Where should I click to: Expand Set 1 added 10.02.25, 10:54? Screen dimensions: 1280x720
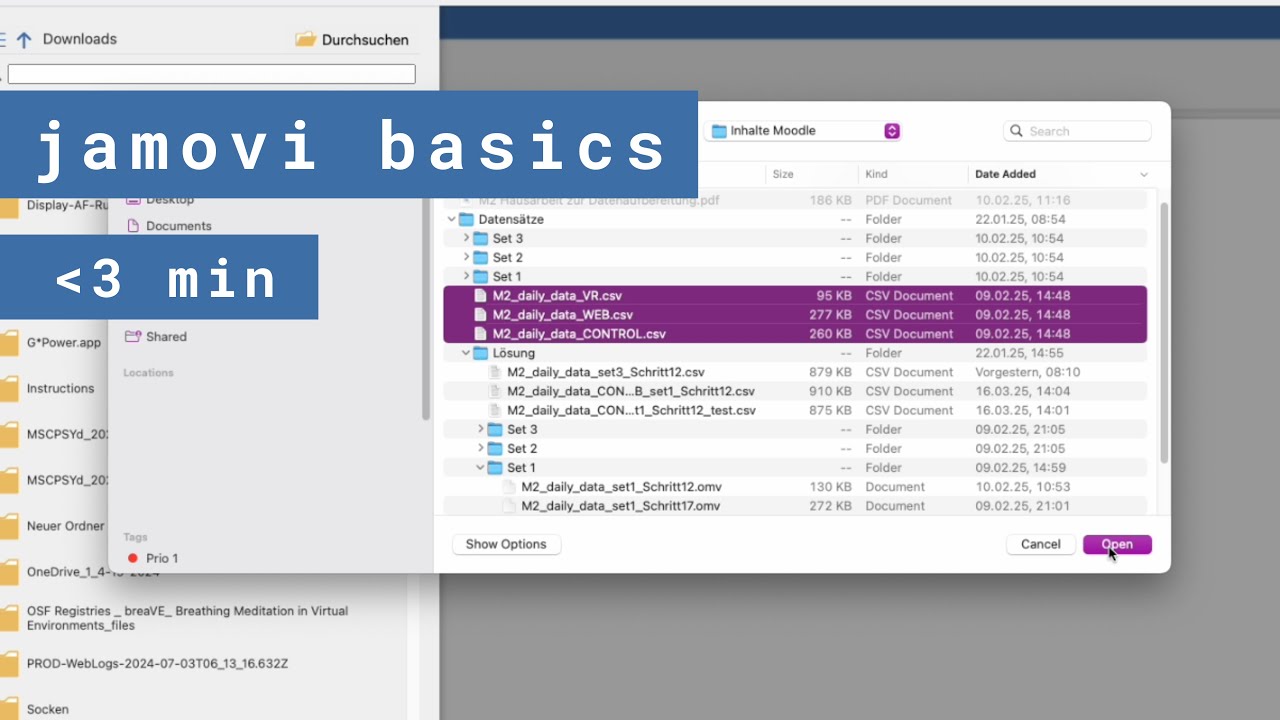click(466, 276)
